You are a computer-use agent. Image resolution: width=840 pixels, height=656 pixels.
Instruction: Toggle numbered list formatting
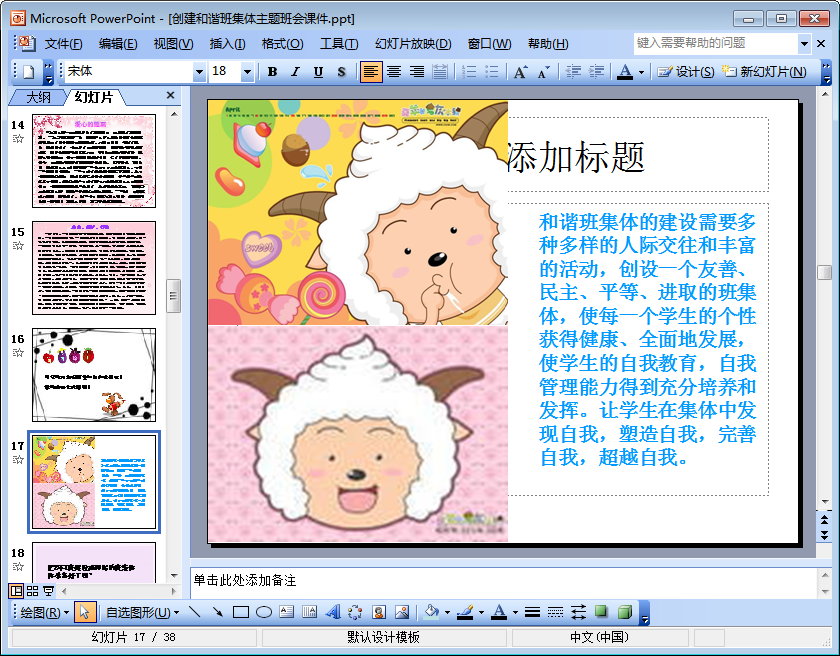[x=469, y=72]
